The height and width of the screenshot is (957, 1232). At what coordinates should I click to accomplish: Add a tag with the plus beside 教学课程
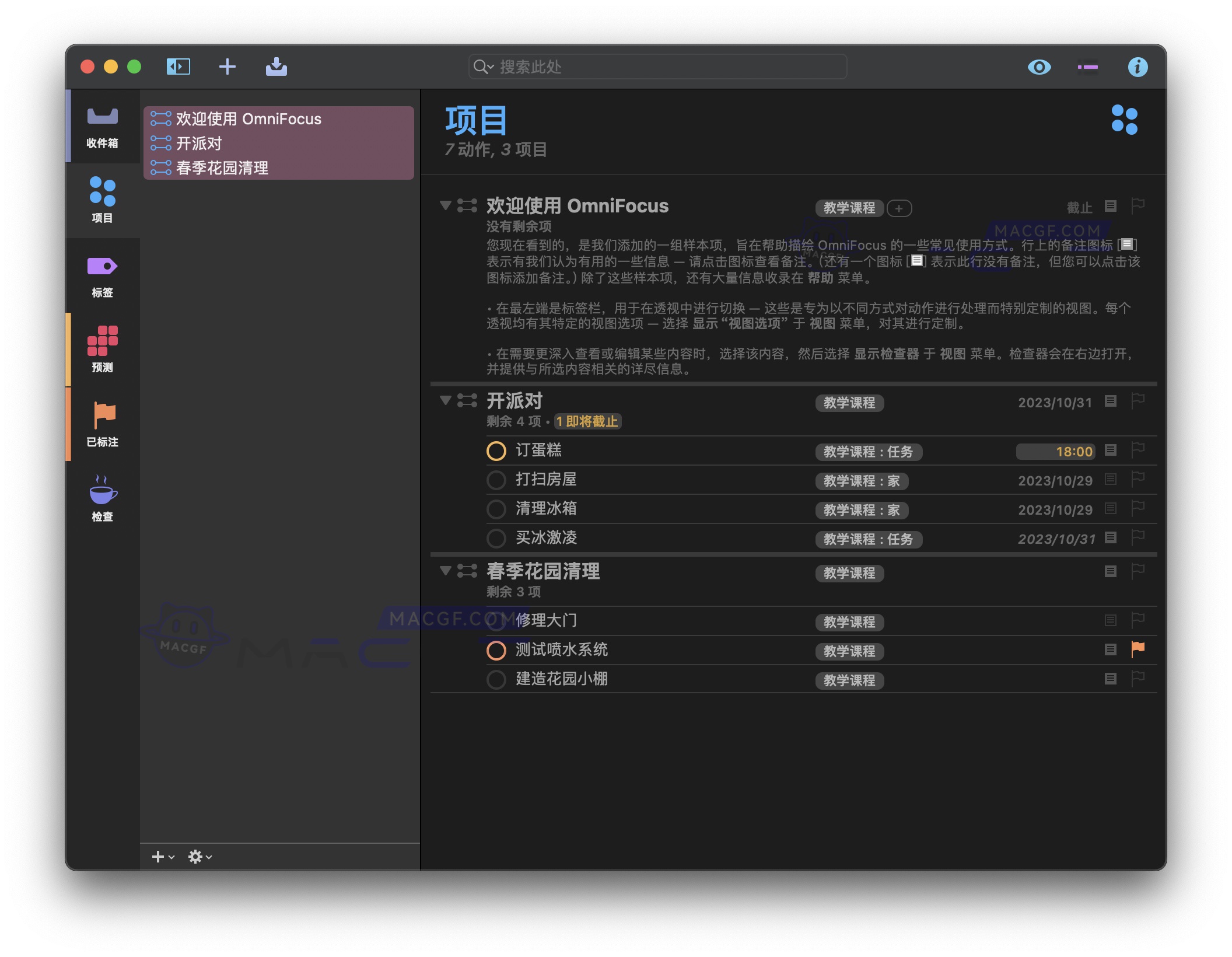[x=899, y=208]
